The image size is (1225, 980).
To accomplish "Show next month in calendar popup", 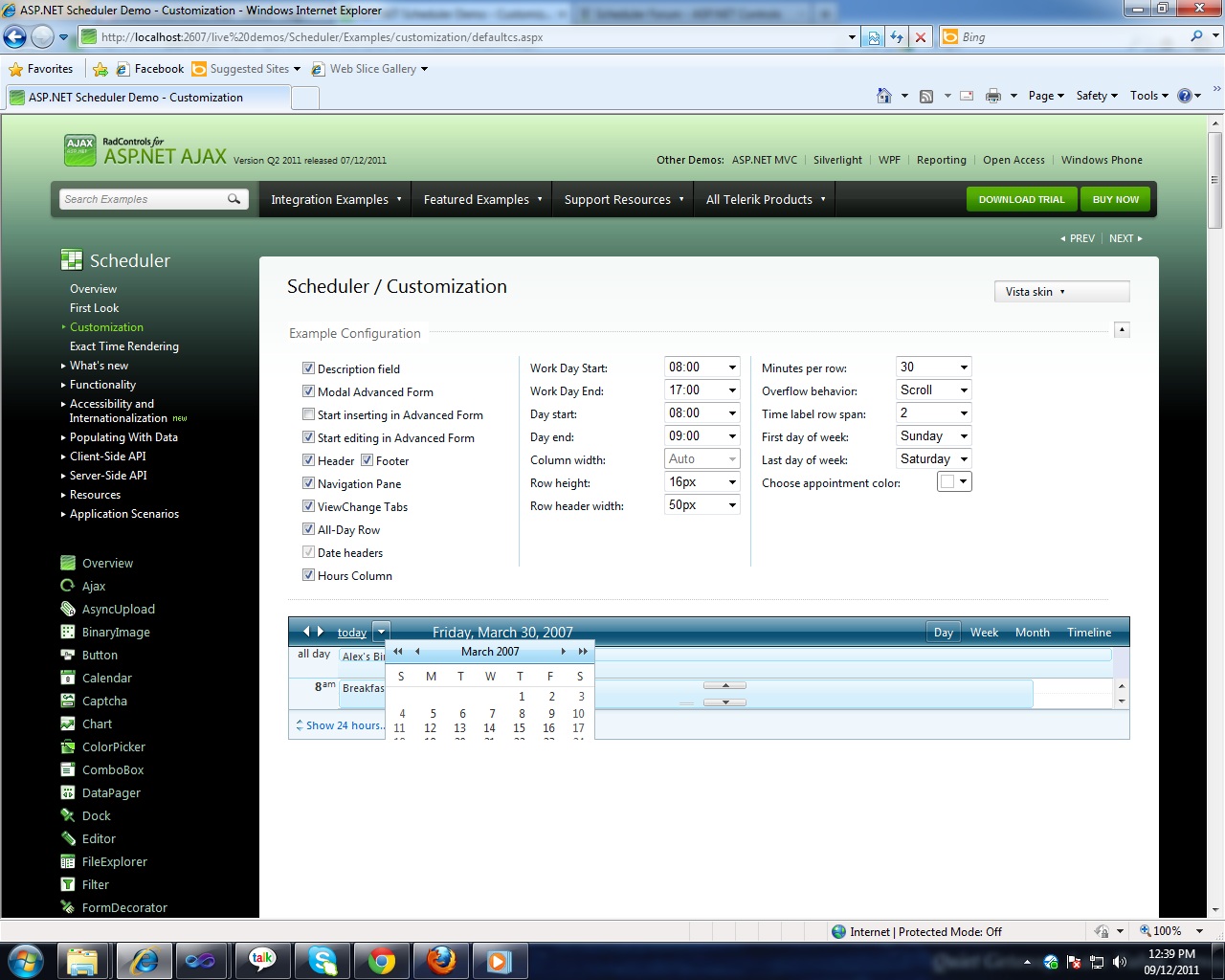I will pyautogui.click(x=564, y=652).
